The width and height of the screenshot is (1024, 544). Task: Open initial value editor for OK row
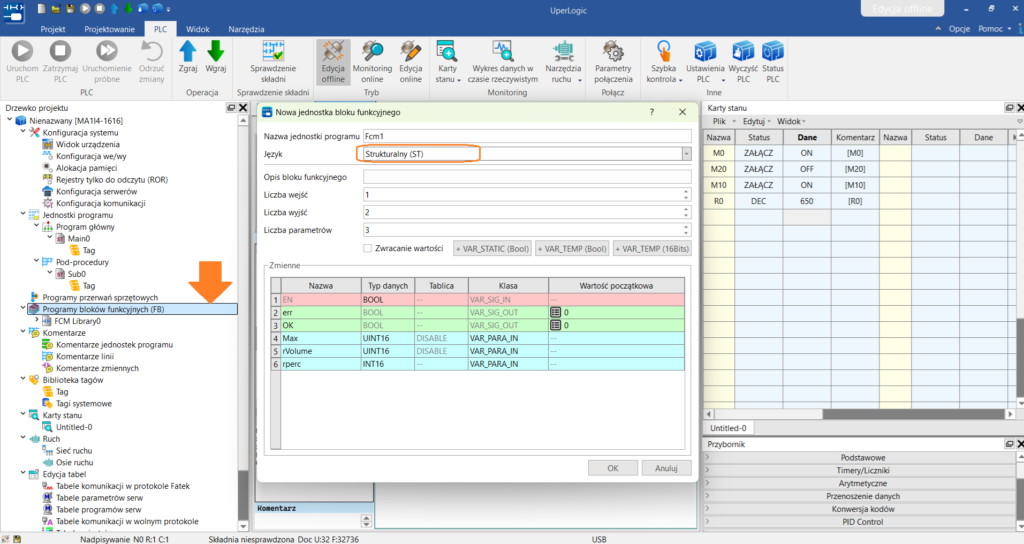556,325
